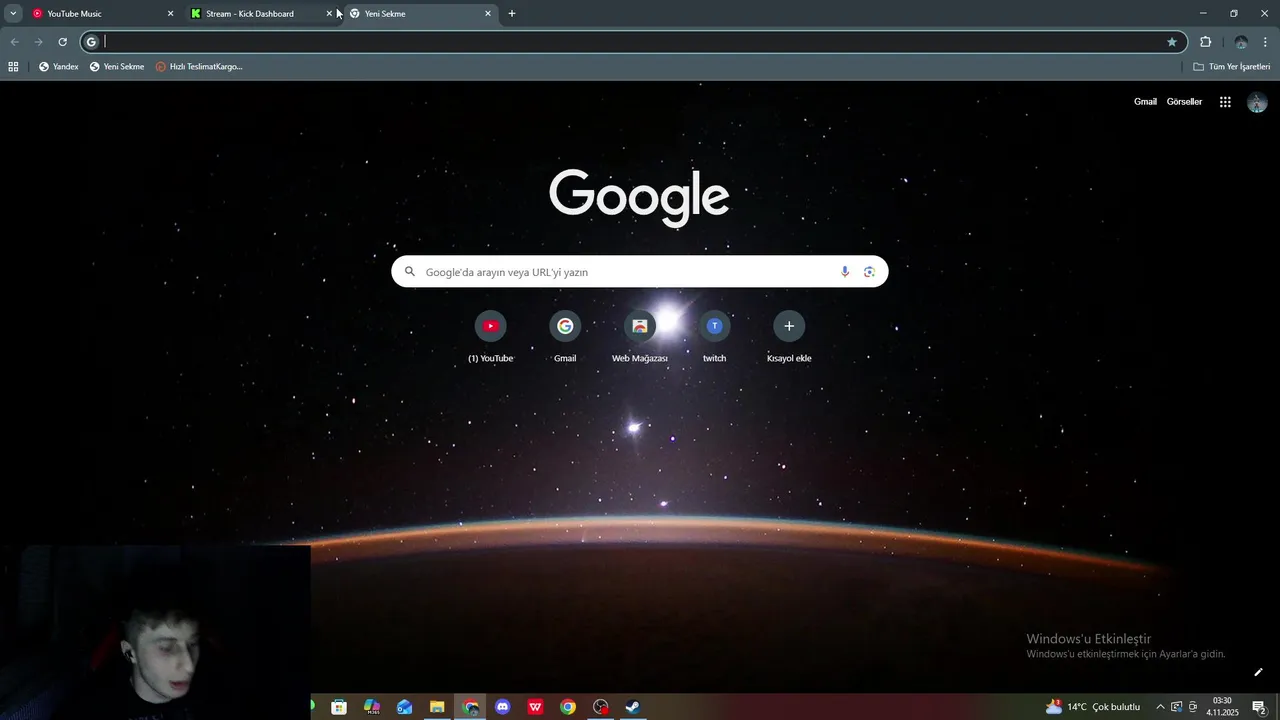
Task: Open File Explorer in taskbar
Action: point(437,707)
